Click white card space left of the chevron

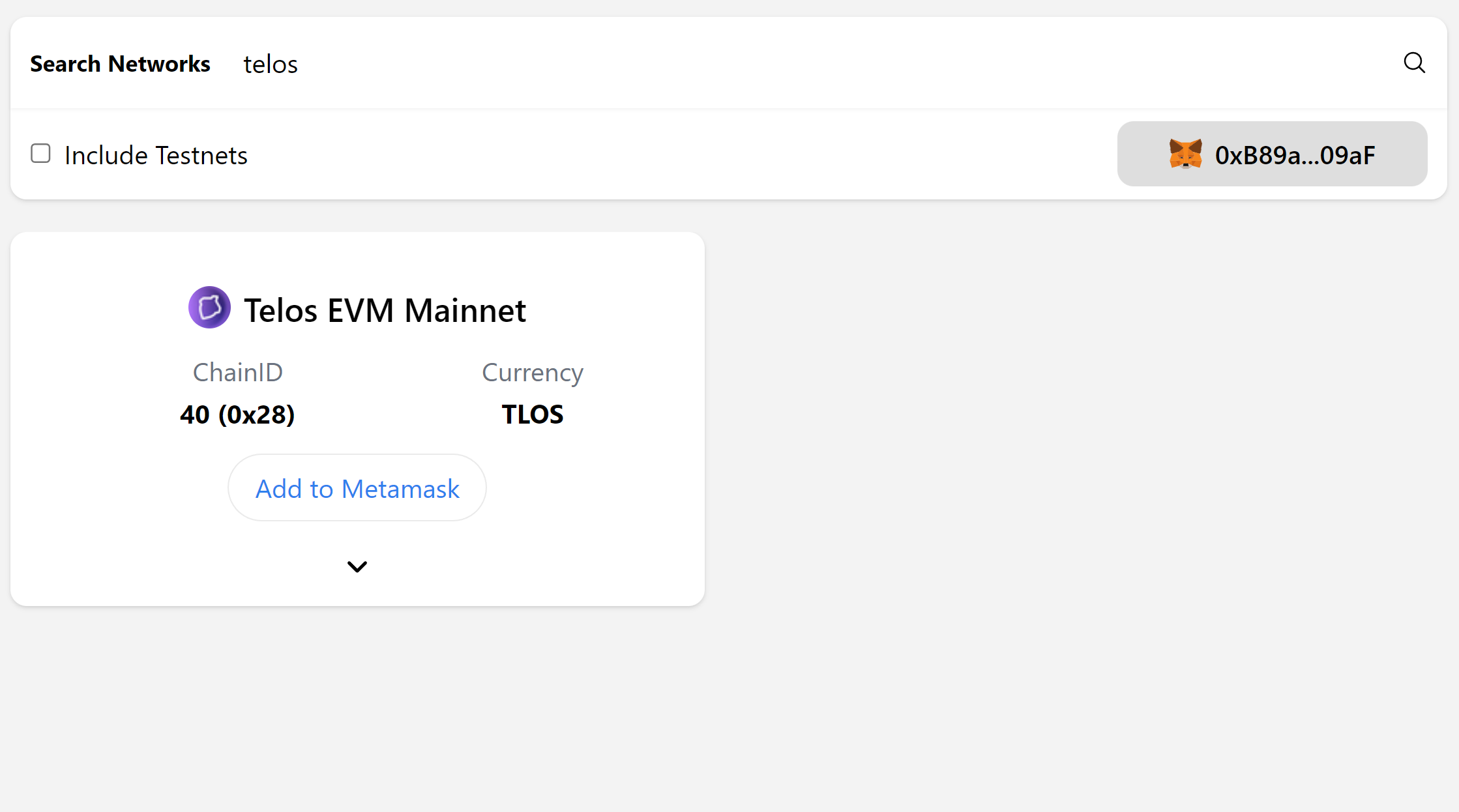point(163,566)
